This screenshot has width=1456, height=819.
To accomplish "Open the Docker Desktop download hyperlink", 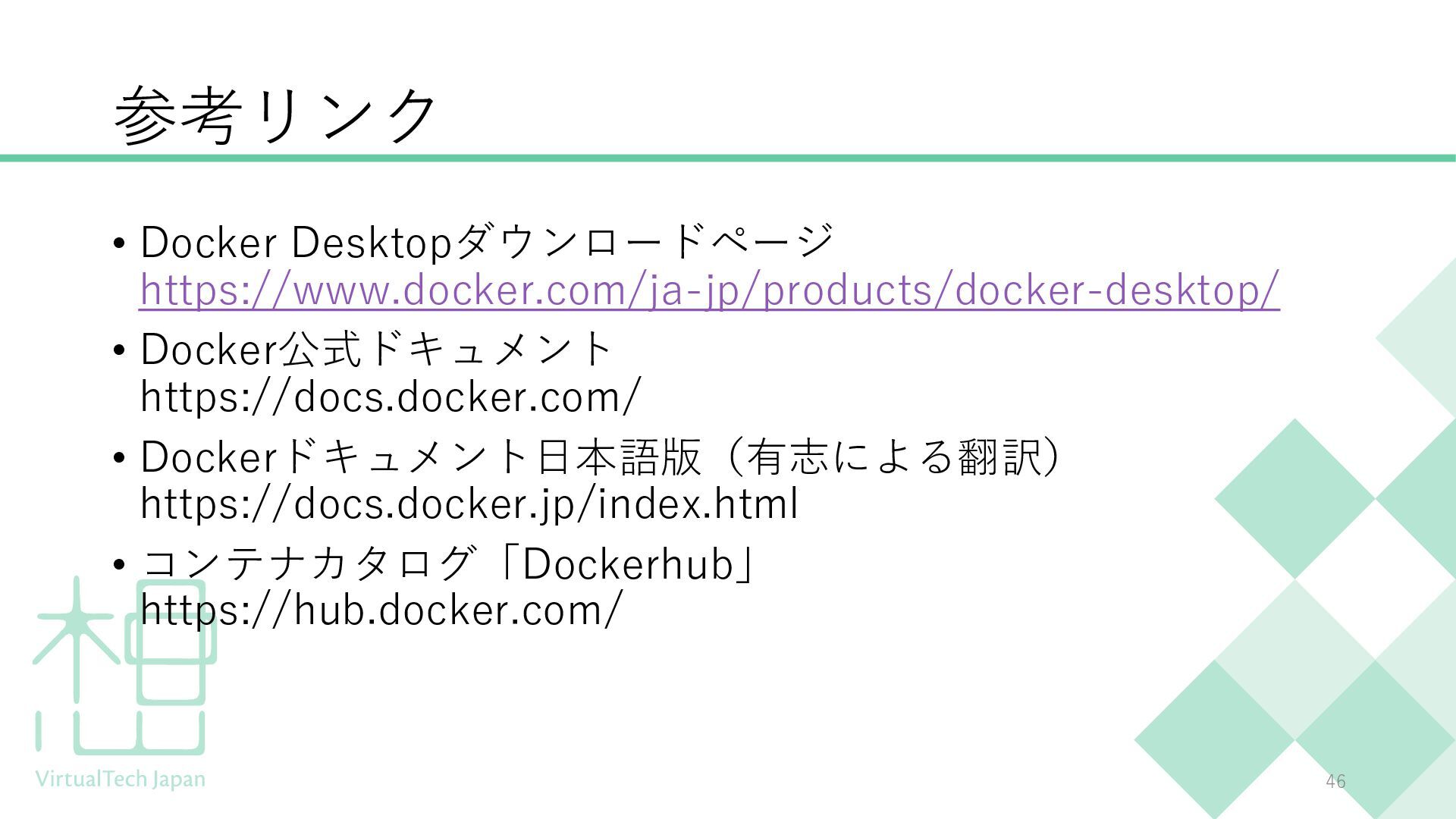I will (x=709, y=290).
